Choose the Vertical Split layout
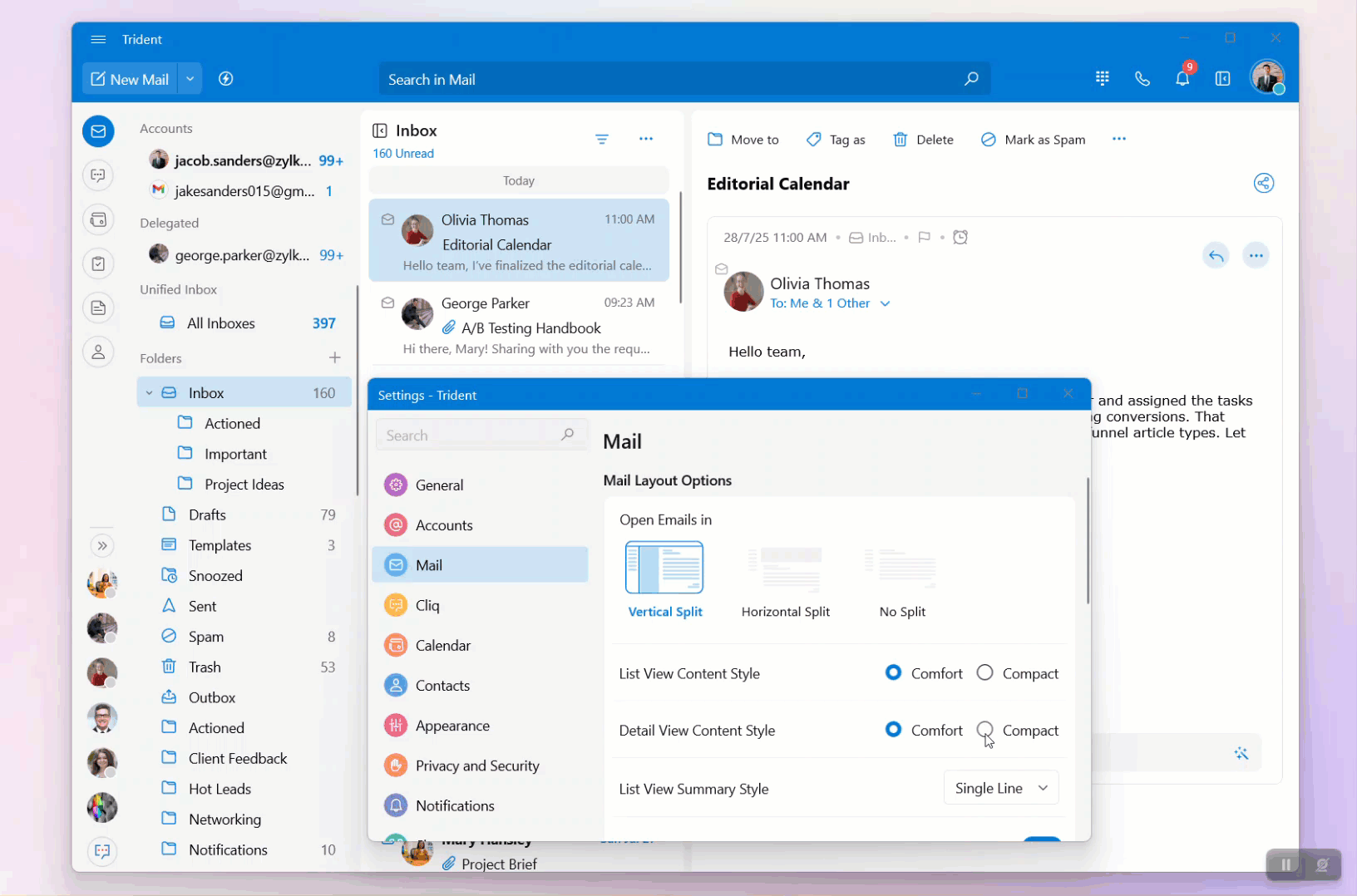The image size is (1357, 896). (664, 580)
